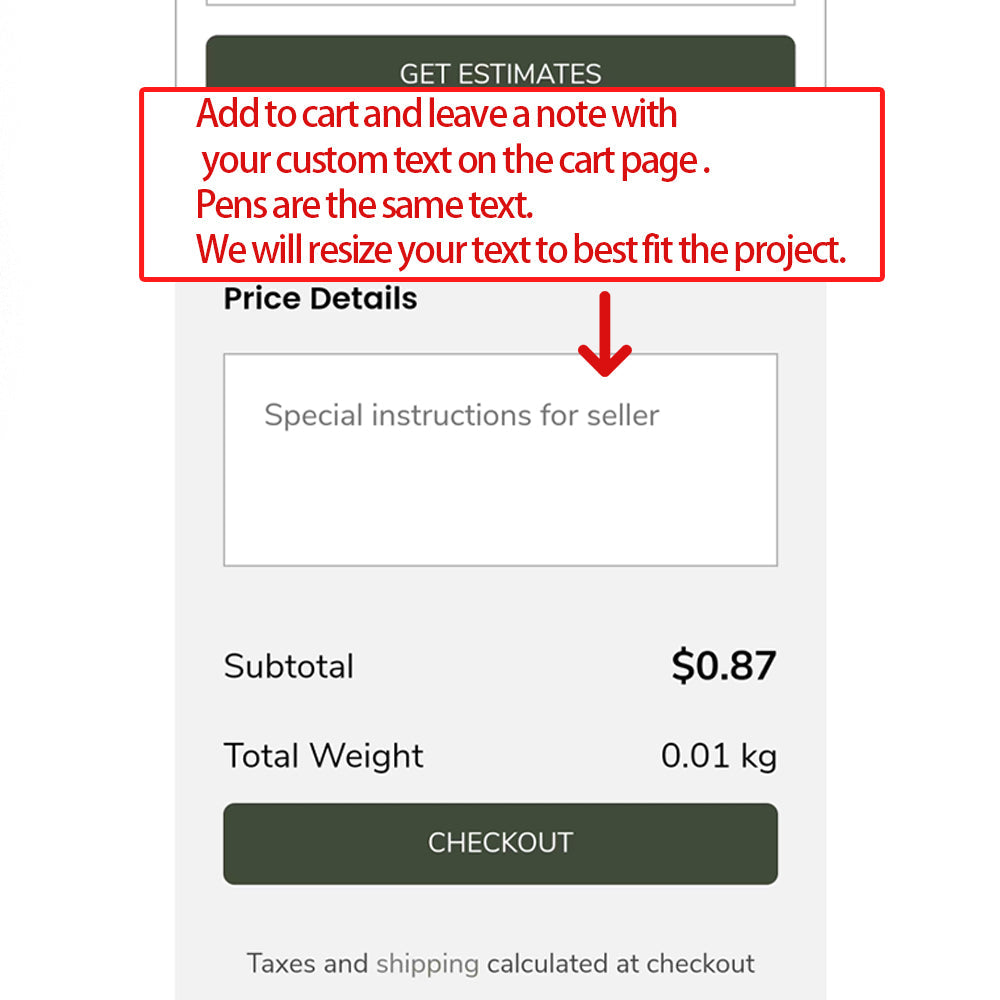Click the 'We will resize your text' line
Viewport: 1000px width, 1000px height.
pos(520,250)
